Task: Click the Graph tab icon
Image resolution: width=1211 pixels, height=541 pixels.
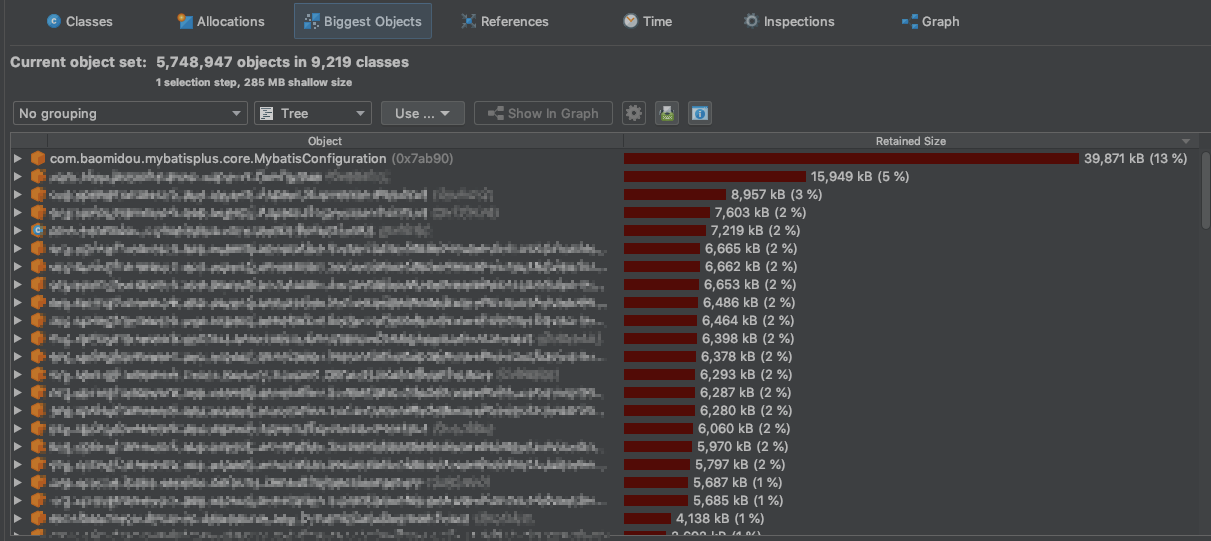Action: 910,21
